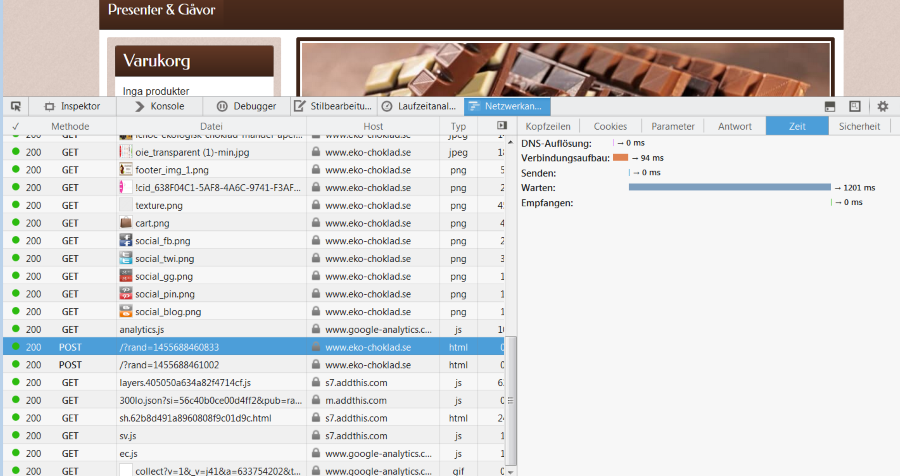The width and height of the screenshot is (900, 476).
Task: Click lock icon in sv.js row
Action: pos(316,436)
